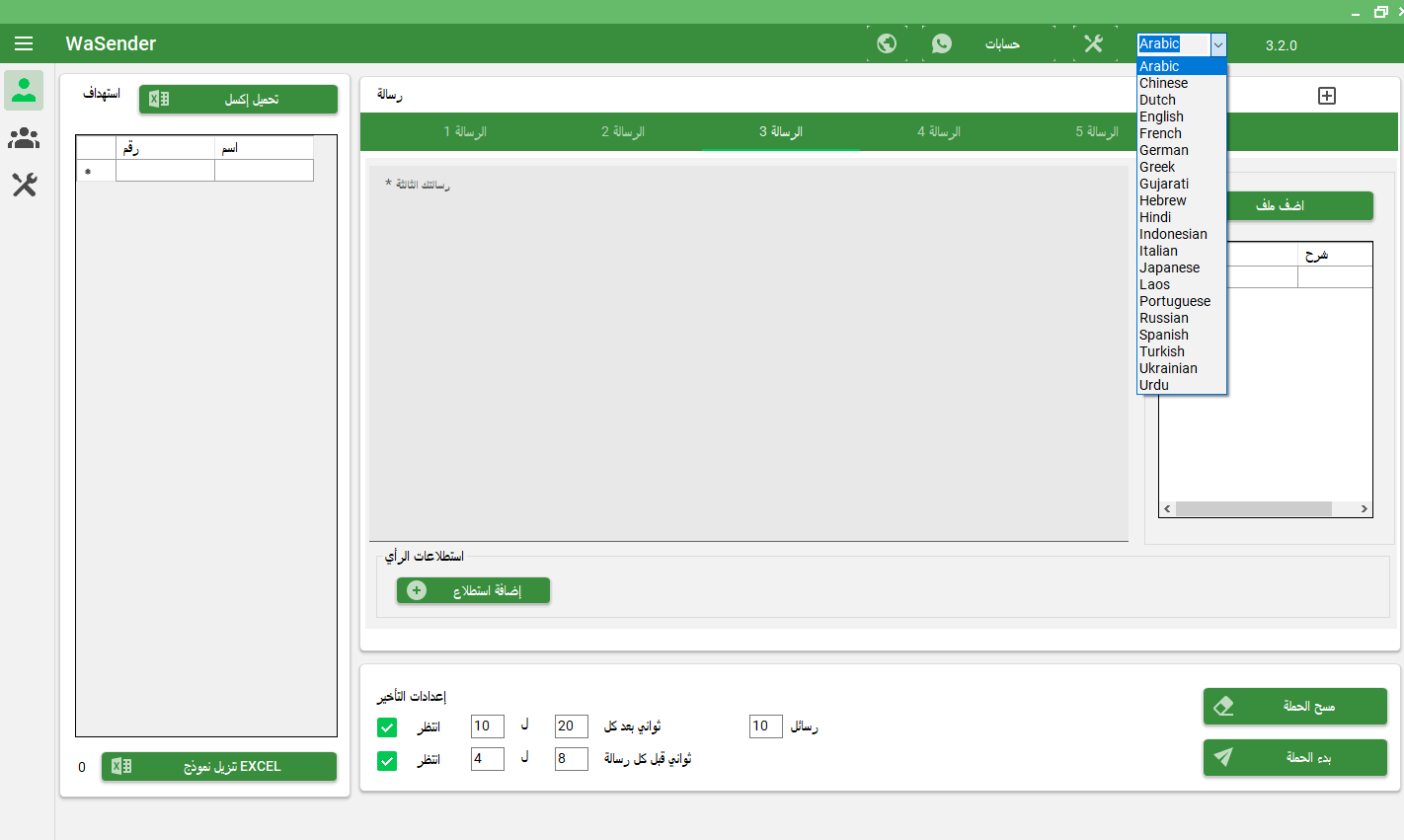Screen dimensions: 1404x840
Task: Click the plus box icon to add a message
Action: [x=1327, y=96]
